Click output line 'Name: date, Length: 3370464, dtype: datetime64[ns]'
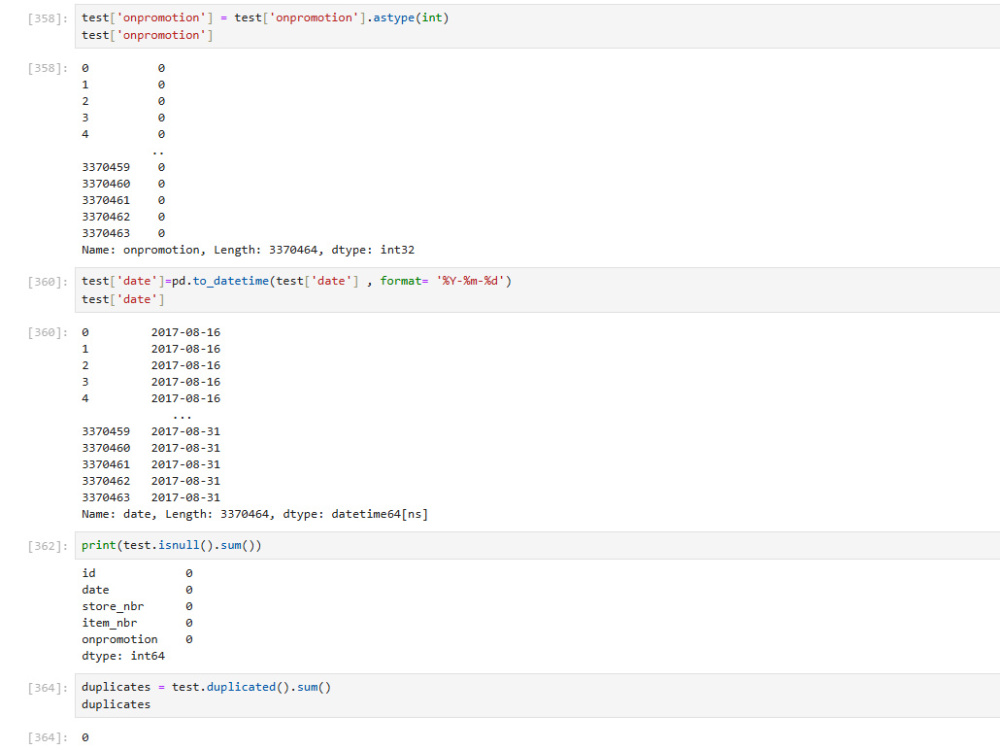The width and height of the screenshot is (1000, 750). 255,514
